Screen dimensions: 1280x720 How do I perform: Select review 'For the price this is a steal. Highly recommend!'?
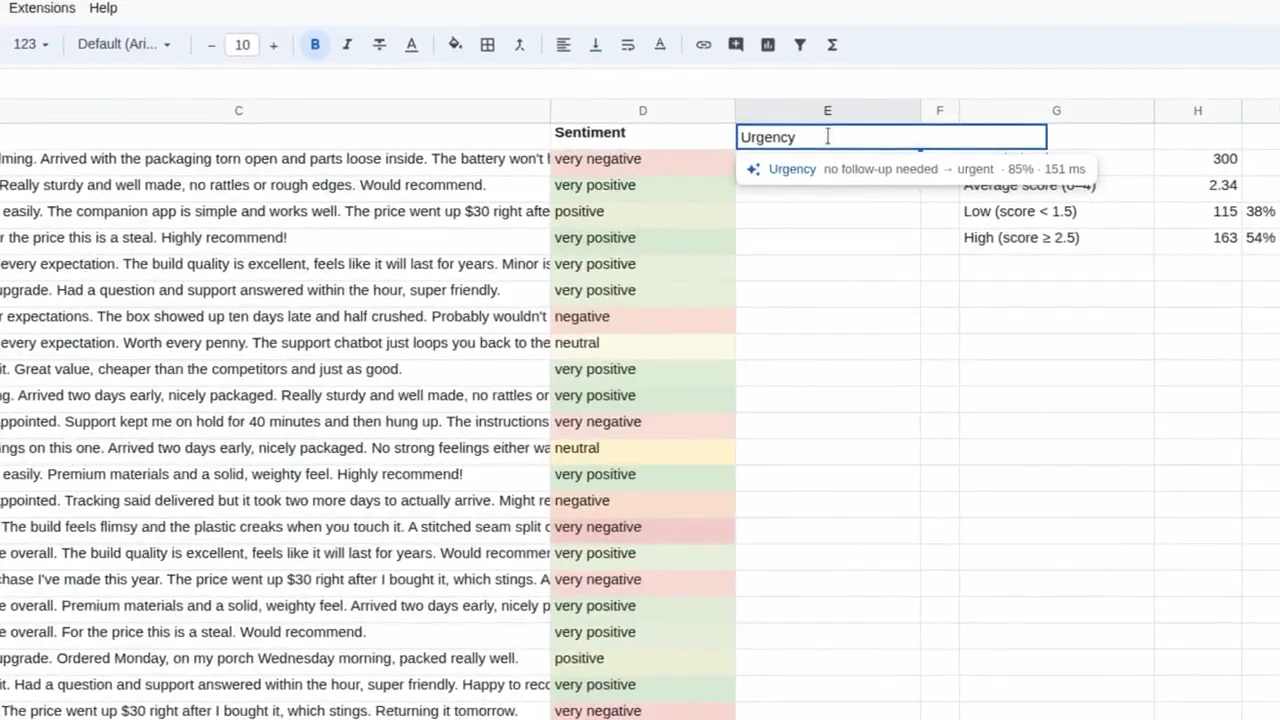(275, 237)
